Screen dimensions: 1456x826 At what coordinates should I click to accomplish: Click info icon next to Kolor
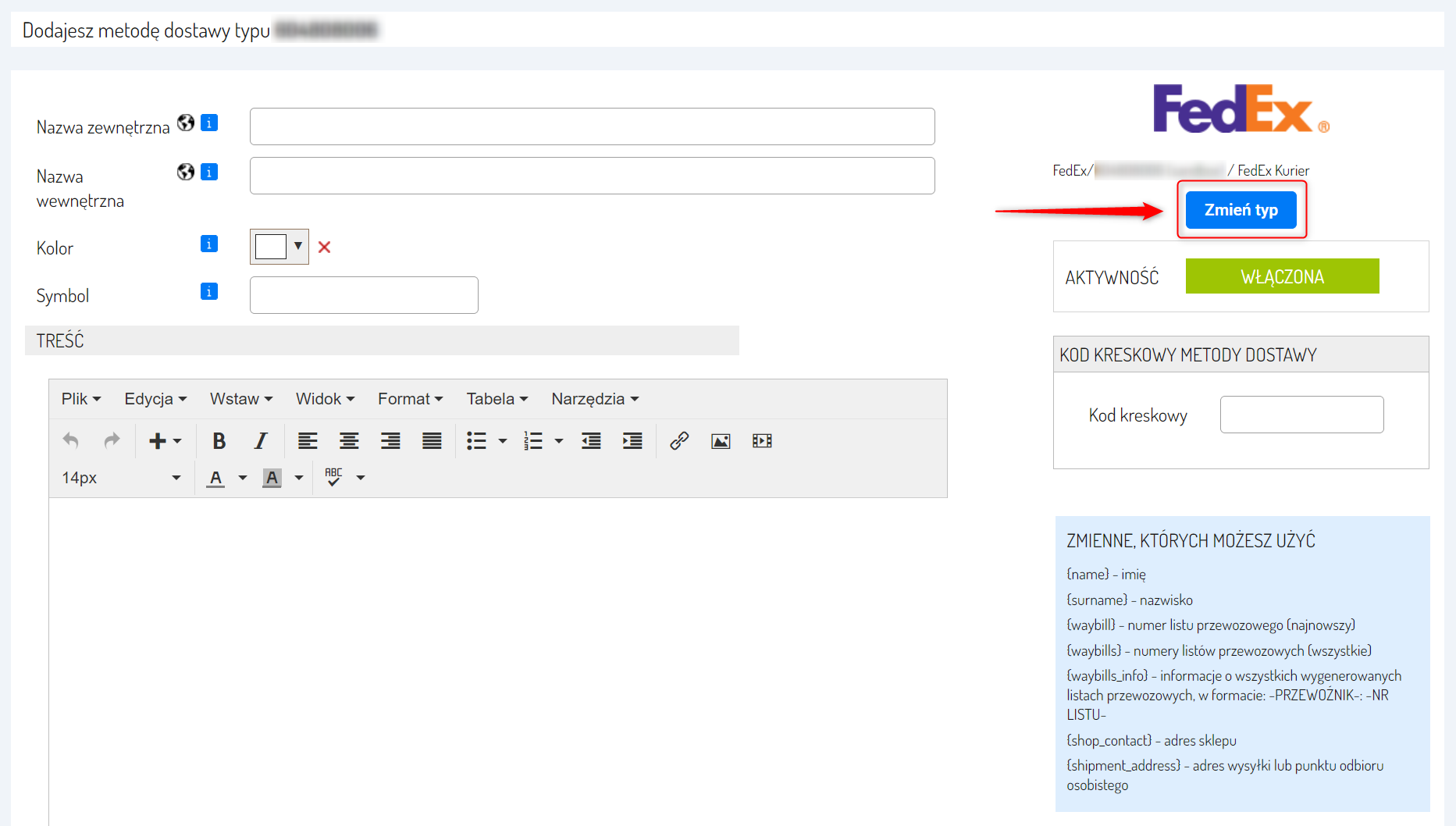tap(209, 244)
